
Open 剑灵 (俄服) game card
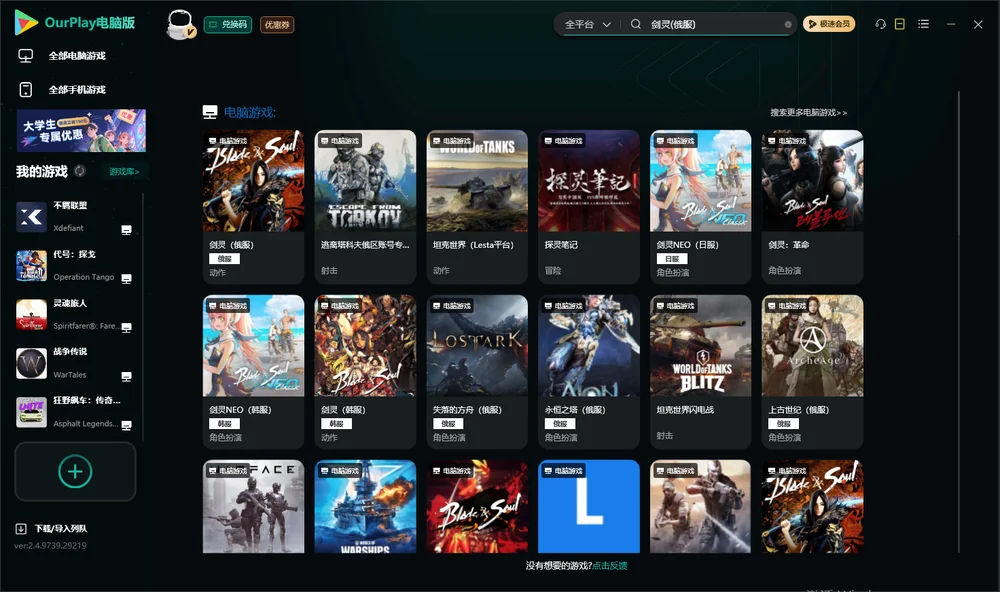pos(253,207)
